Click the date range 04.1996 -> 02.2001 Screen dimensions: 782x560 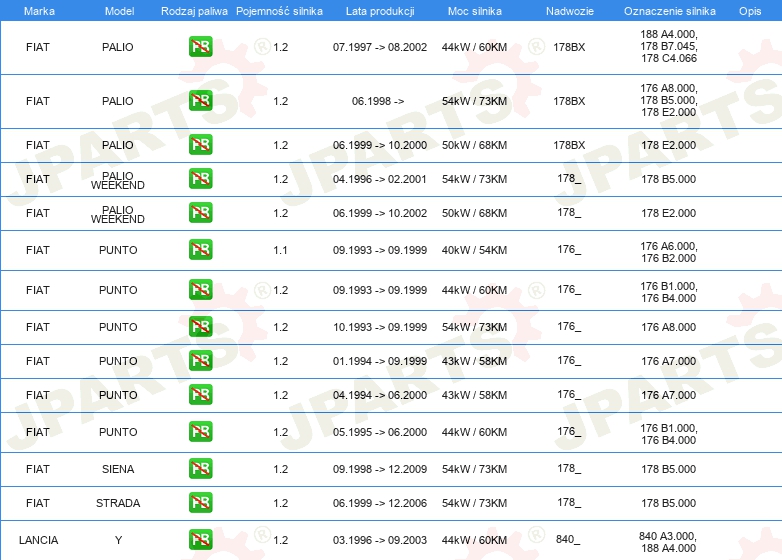tap(380, 179)
